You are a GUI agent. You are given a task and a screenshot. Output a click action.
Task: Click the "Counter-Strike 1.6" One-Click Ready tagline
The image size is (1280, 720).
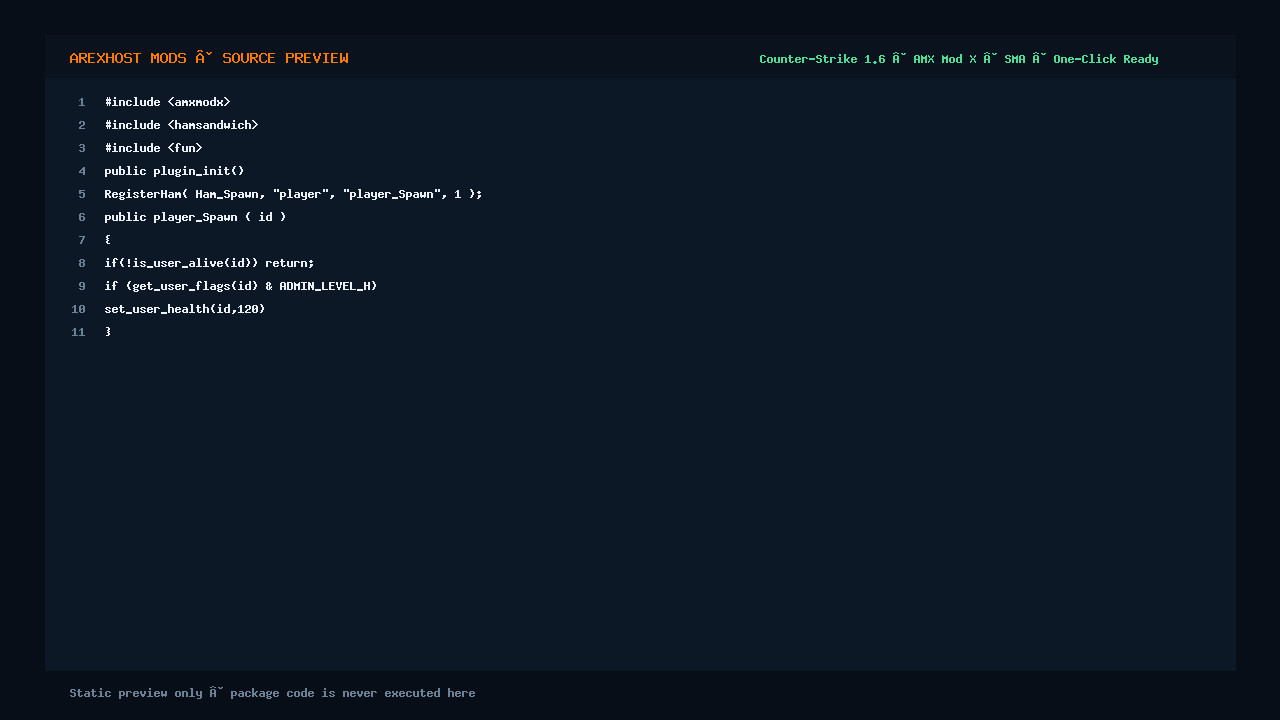click(958, 59)
